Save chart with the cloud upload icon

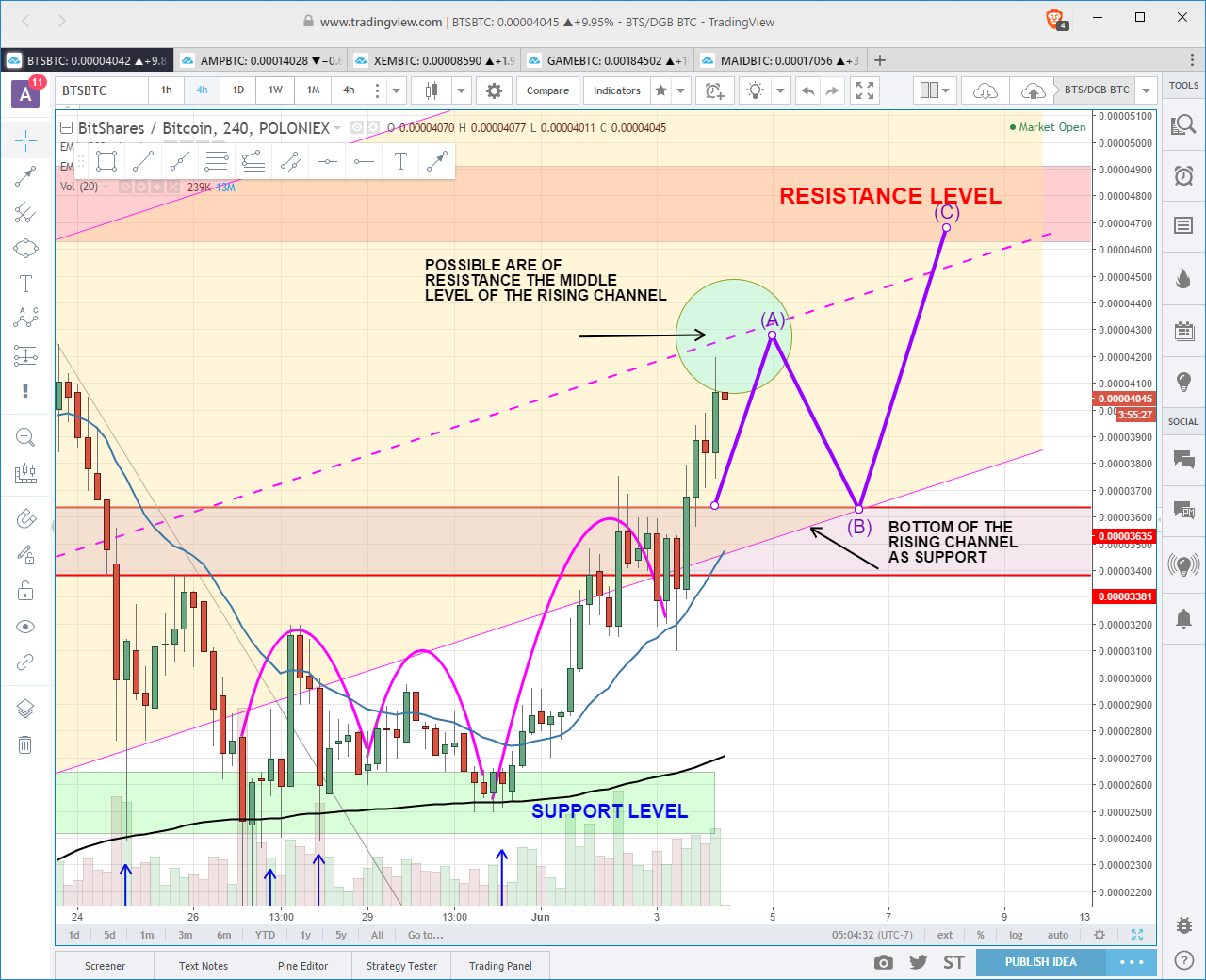click(1033, 90)
